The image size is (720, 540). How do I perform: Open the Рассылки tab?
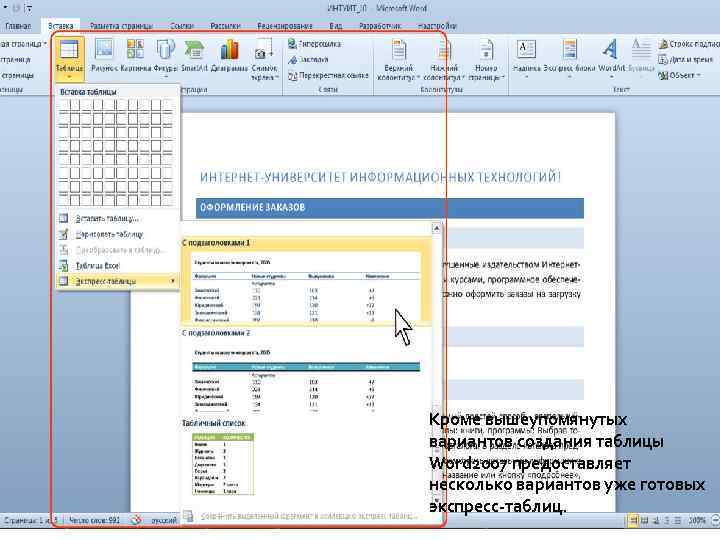click(225, 26)
